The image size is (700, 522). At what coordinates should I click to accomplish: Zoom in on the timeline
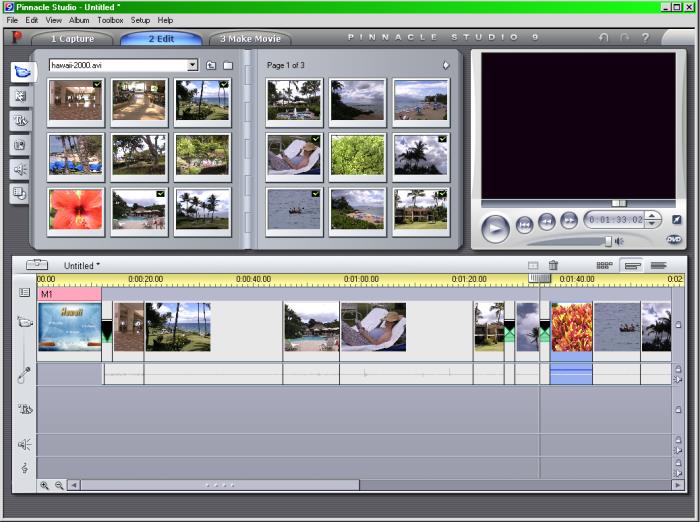point(44,485)
